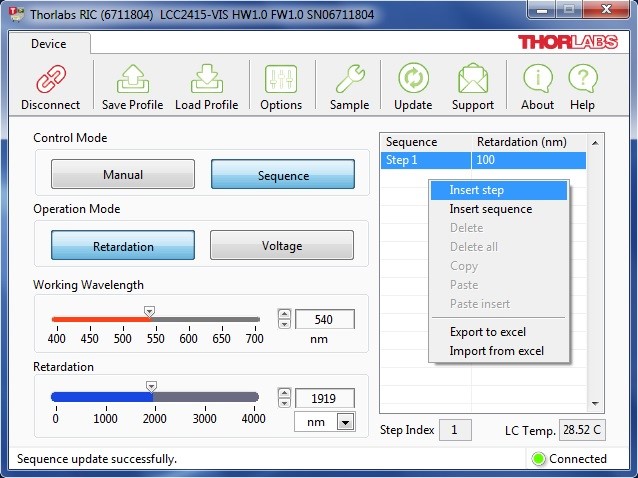Viewport: 638px width, 478px height.
Task: Select Export to excel menu entry
Action: (487, 332)
